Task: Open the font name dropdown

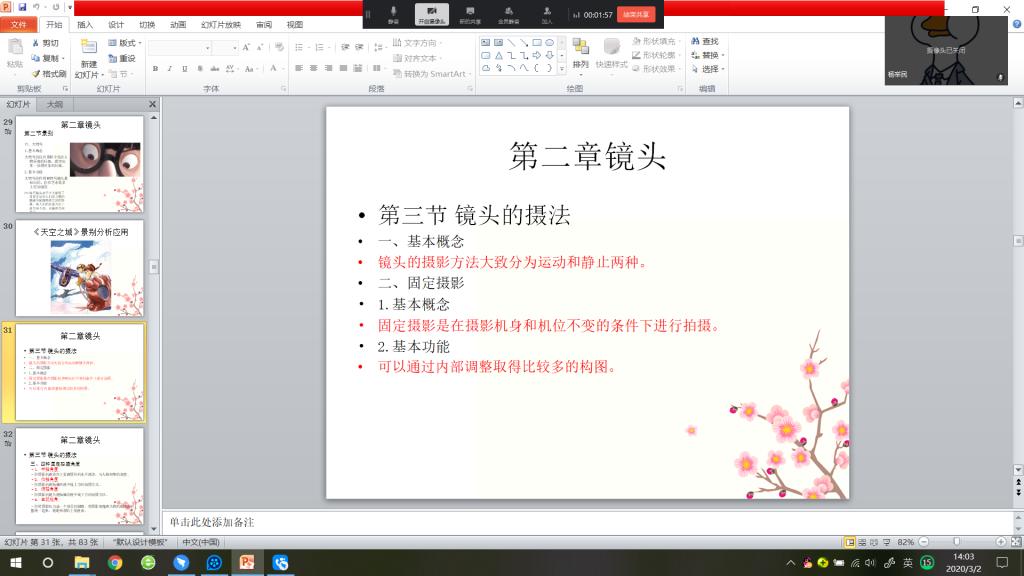Action: click(x=206, y=47)
